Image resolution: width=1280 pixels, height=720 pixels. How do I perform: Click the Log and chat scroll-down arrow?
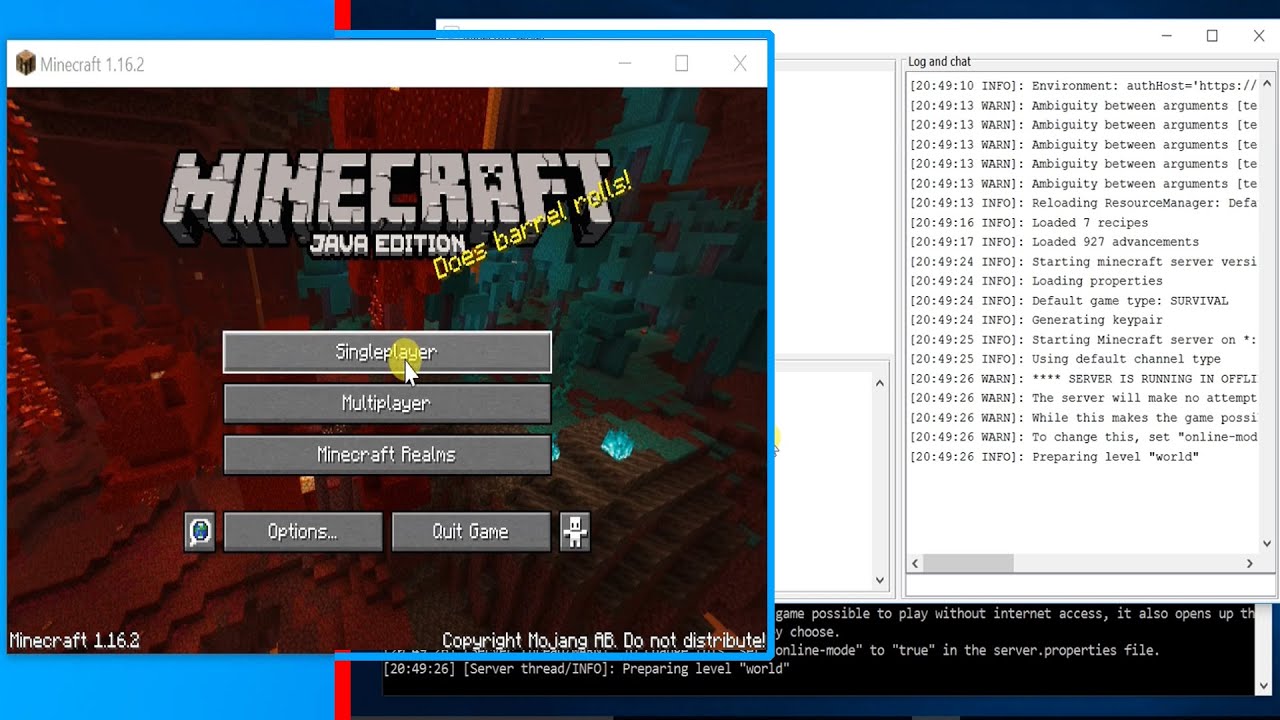1267,544
